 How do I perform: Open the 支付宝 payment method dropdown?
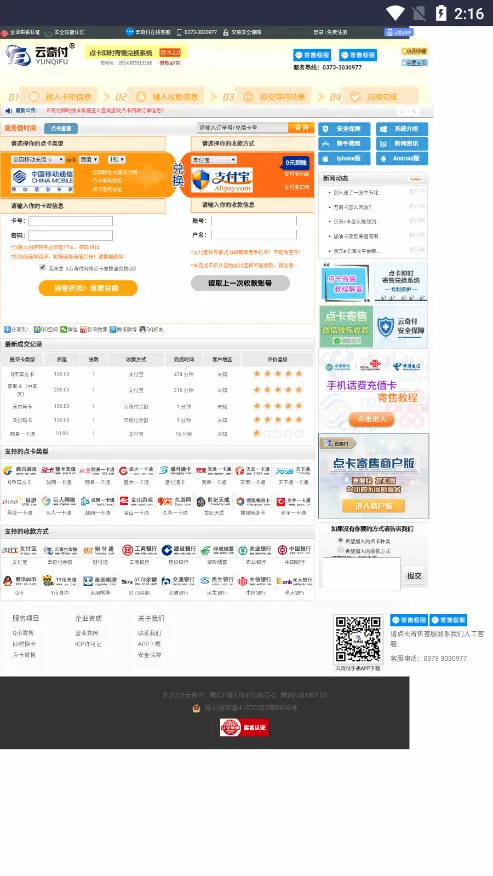click(x=214, y=160)
